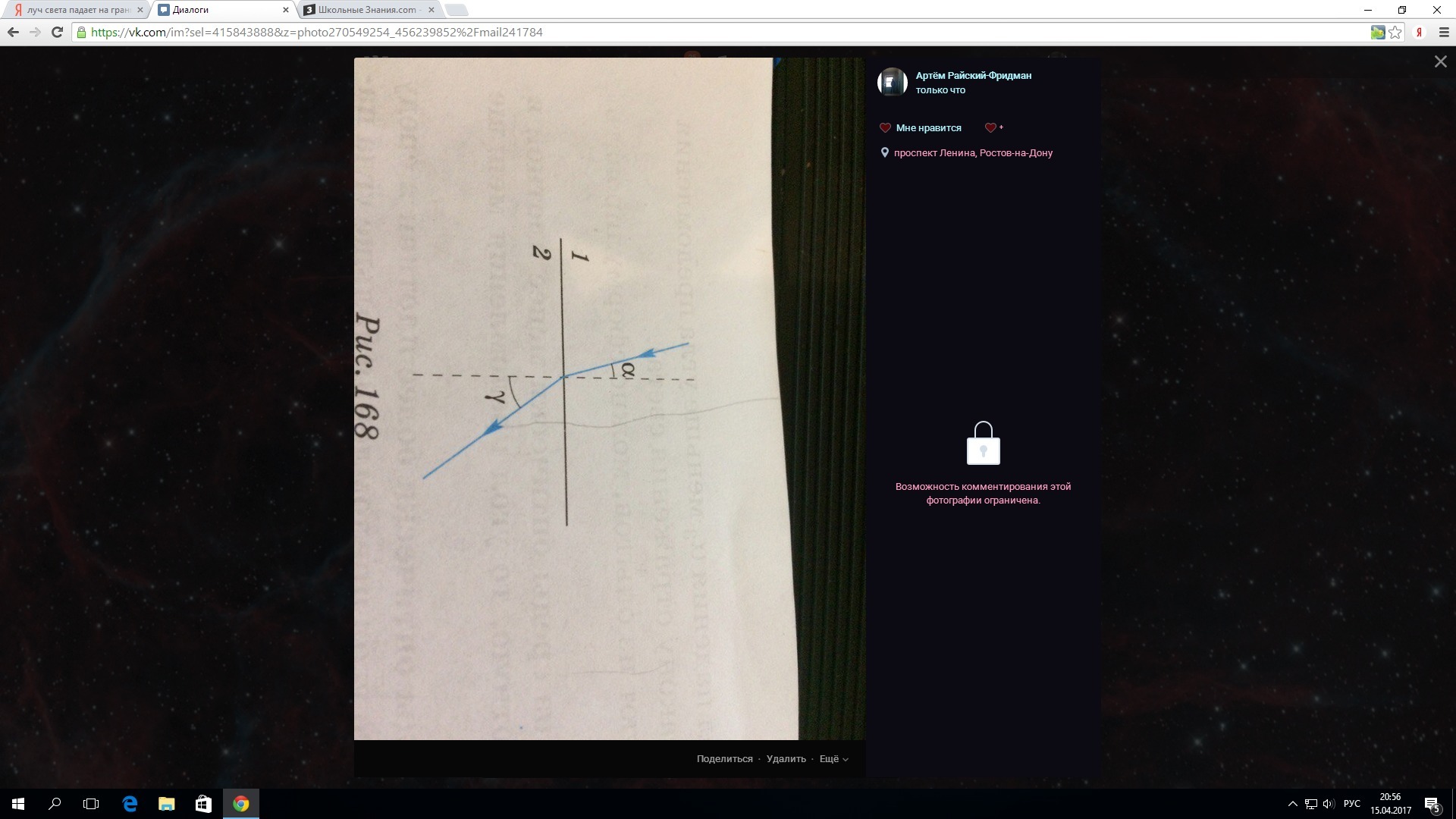Bookmark page with star icon
Image resolution: width=1456 pixels, height=819 pixels.
coord(1395,32)
